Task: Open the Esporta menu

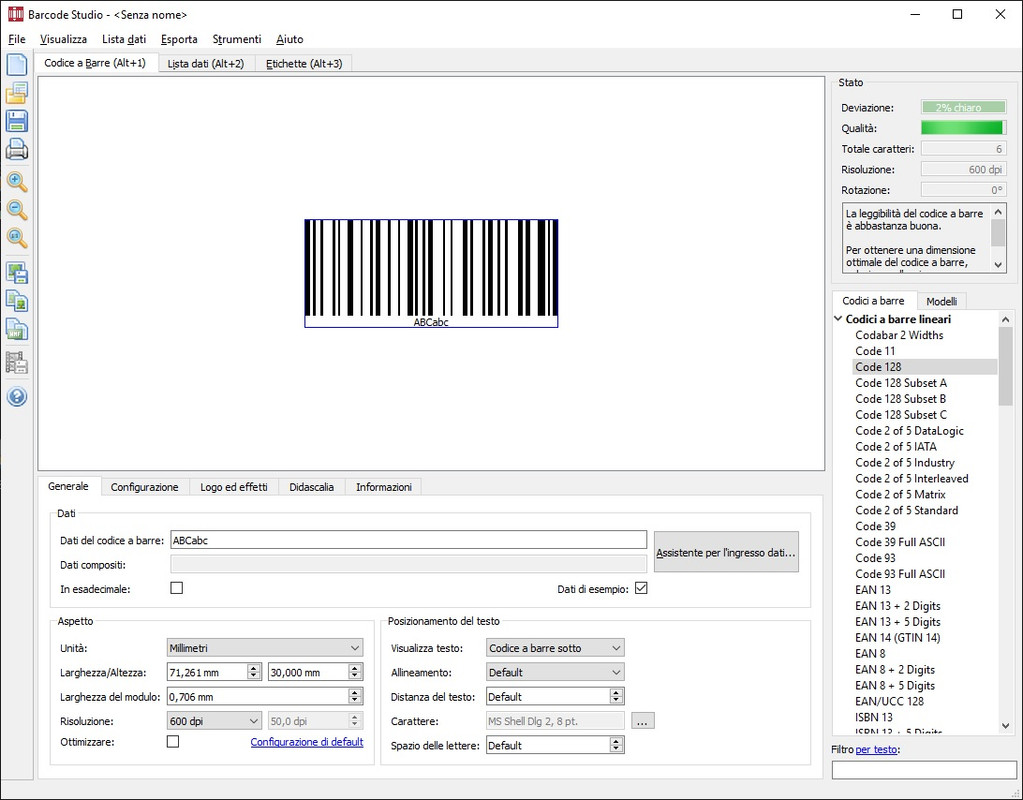Action: (179, 39)
